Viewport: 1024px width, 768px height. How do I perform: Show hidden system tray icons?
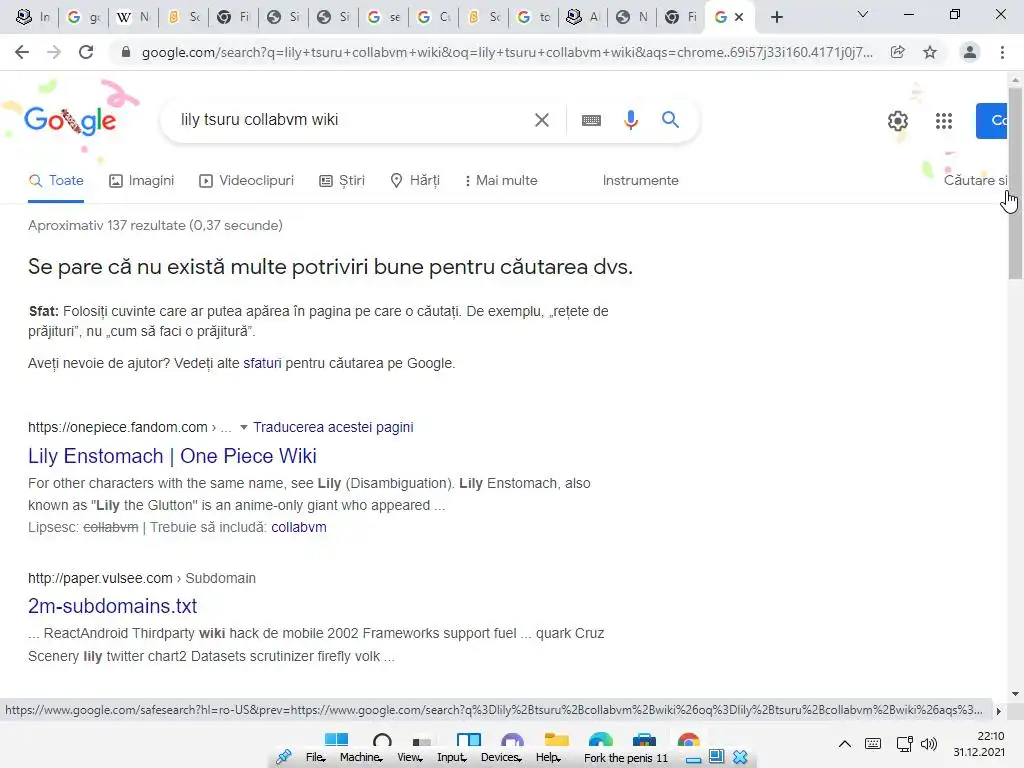click(844, 744)
